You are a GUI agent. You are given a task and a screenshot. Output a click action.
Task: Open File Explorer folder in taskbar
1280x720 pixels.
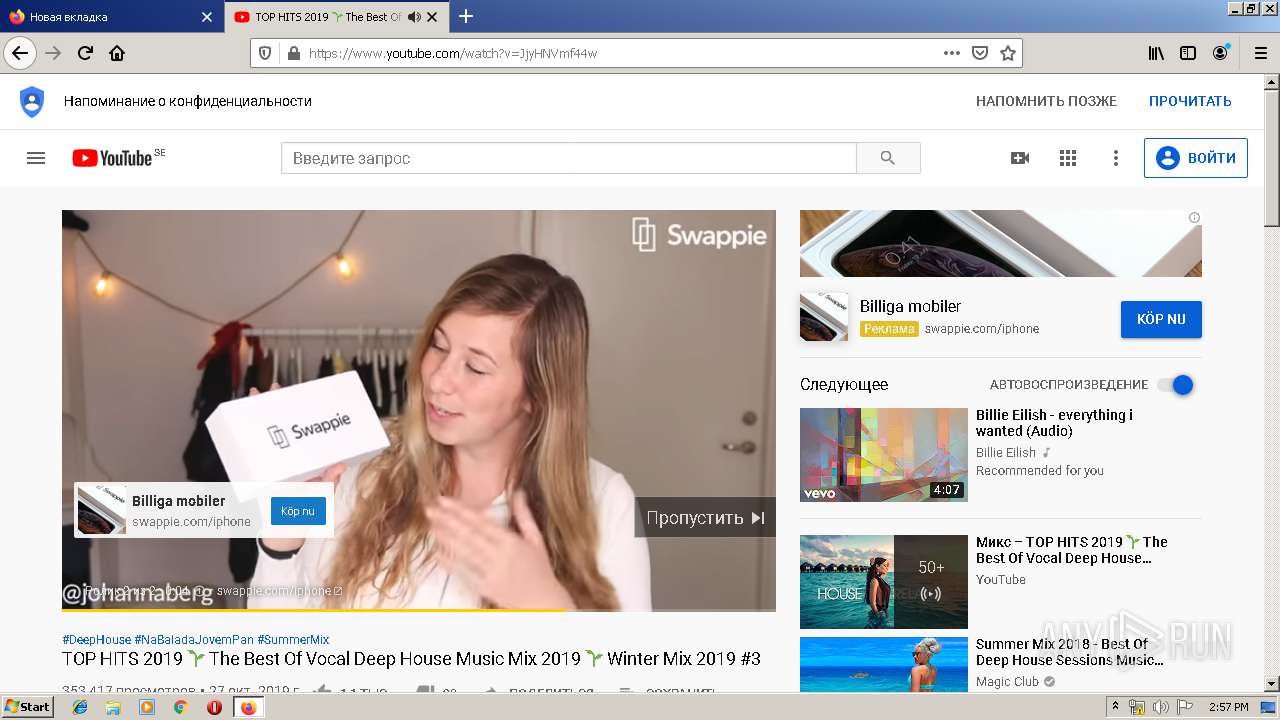(113, 707)
